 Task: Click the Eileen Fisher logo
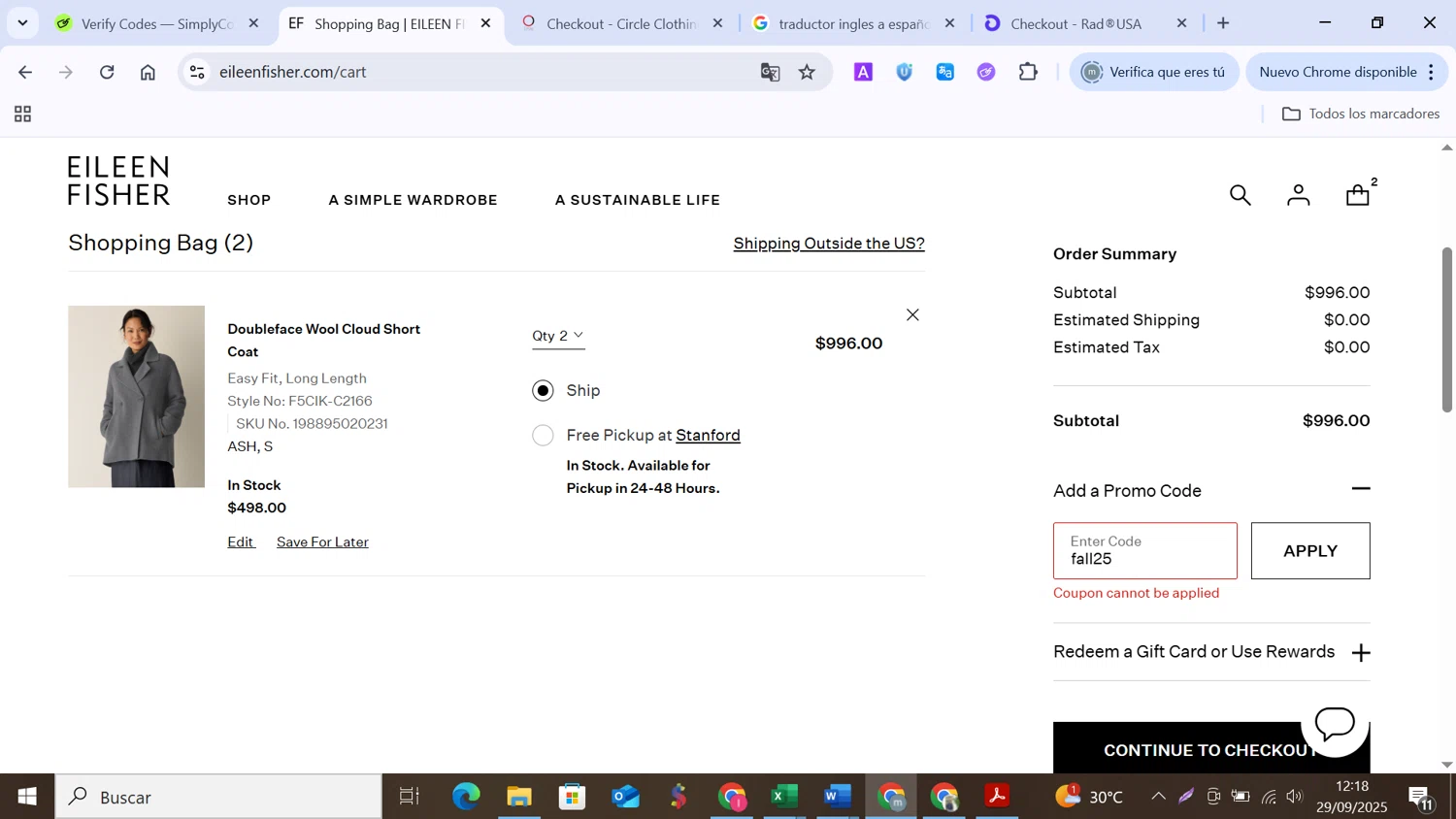point(118,180)
